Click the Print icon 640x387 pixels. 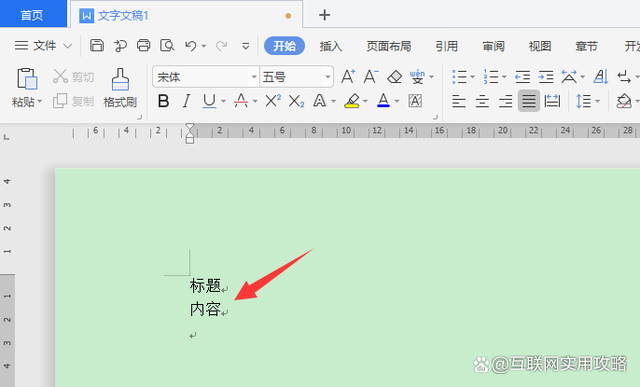tap(143, 45)
